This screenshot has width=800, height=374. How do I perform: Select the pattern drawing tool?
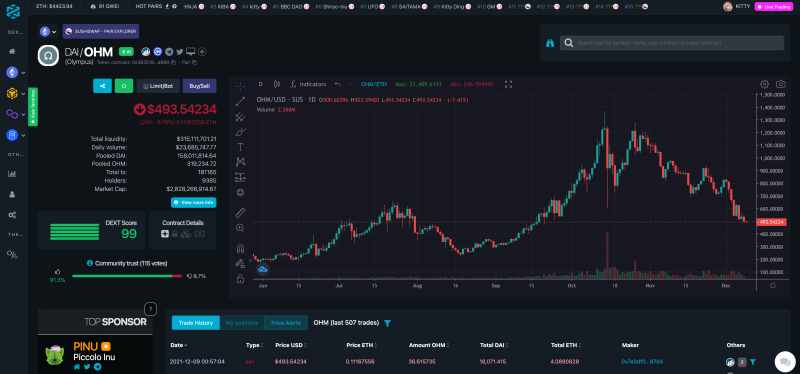pos(240,162)
